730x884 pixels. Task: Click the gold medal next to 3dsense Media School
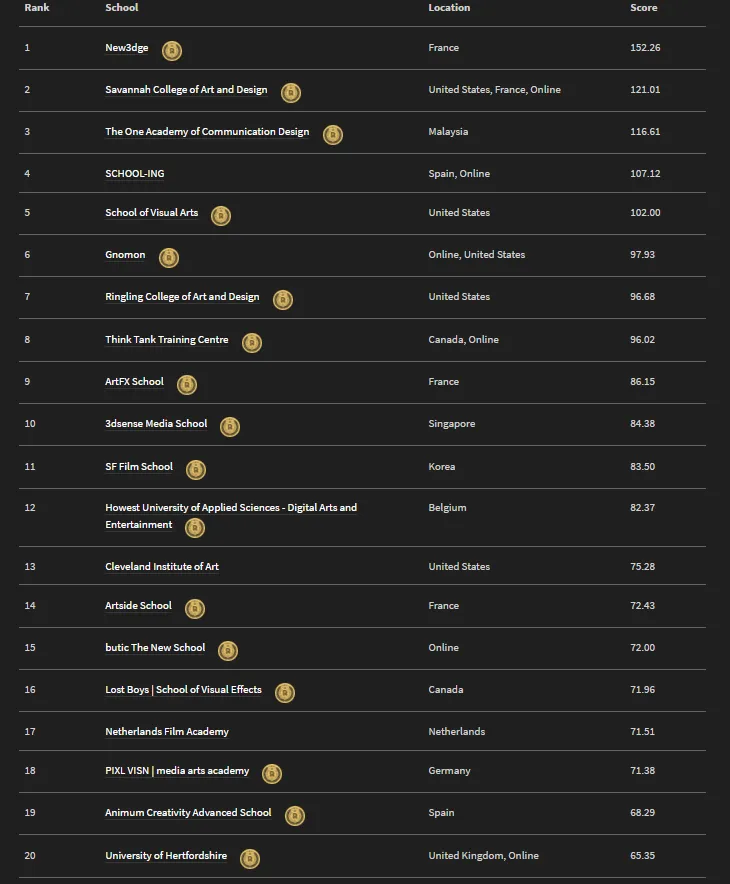230,427
